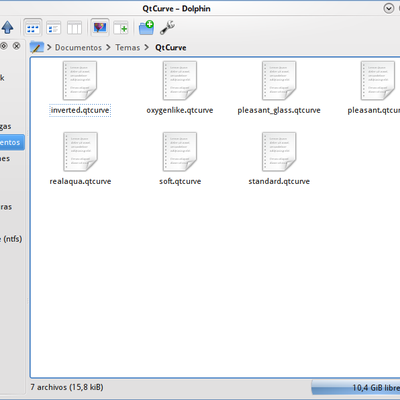Click the 7 archivos status bar text
Viewport: 400px width, 400px height.
click(67, 387)
